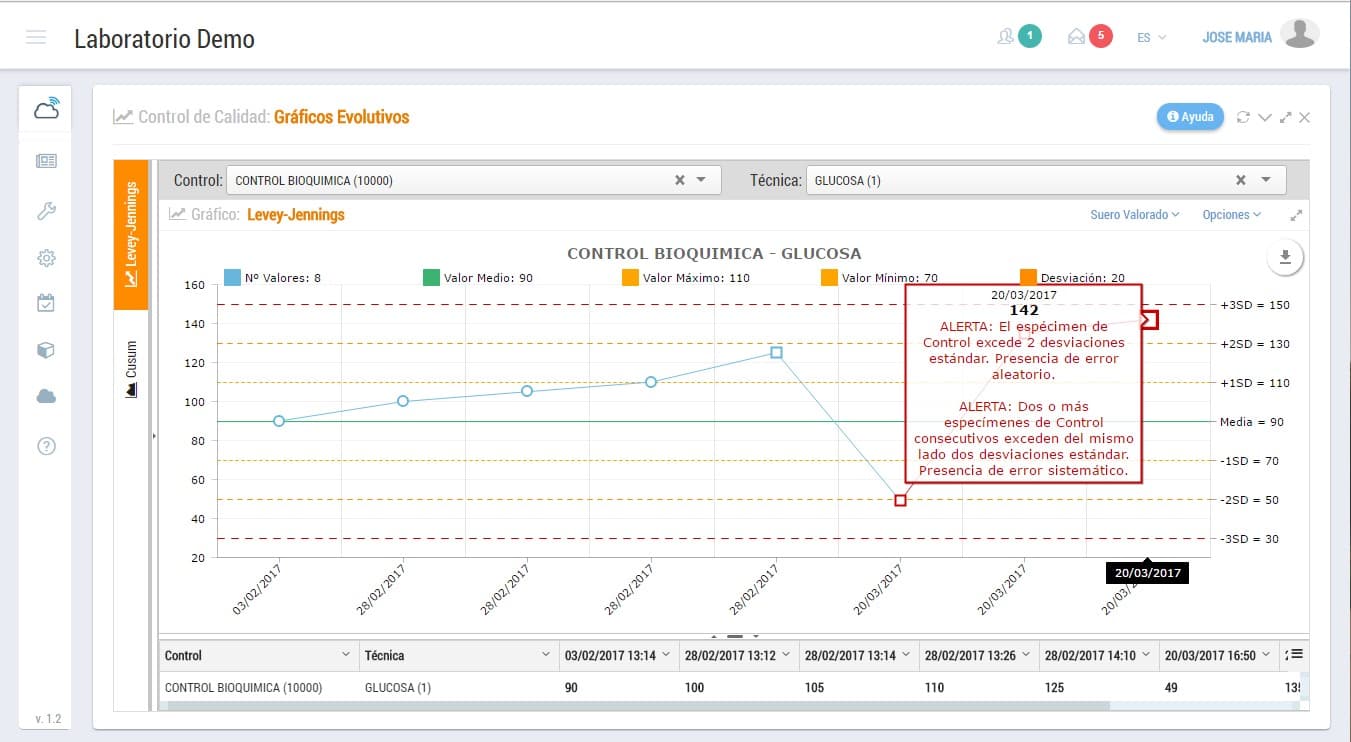This screenshot has height=742, width=1351.
Task: Refresh the Gráficos Evolutivos panel
Action: [1243, 117]
